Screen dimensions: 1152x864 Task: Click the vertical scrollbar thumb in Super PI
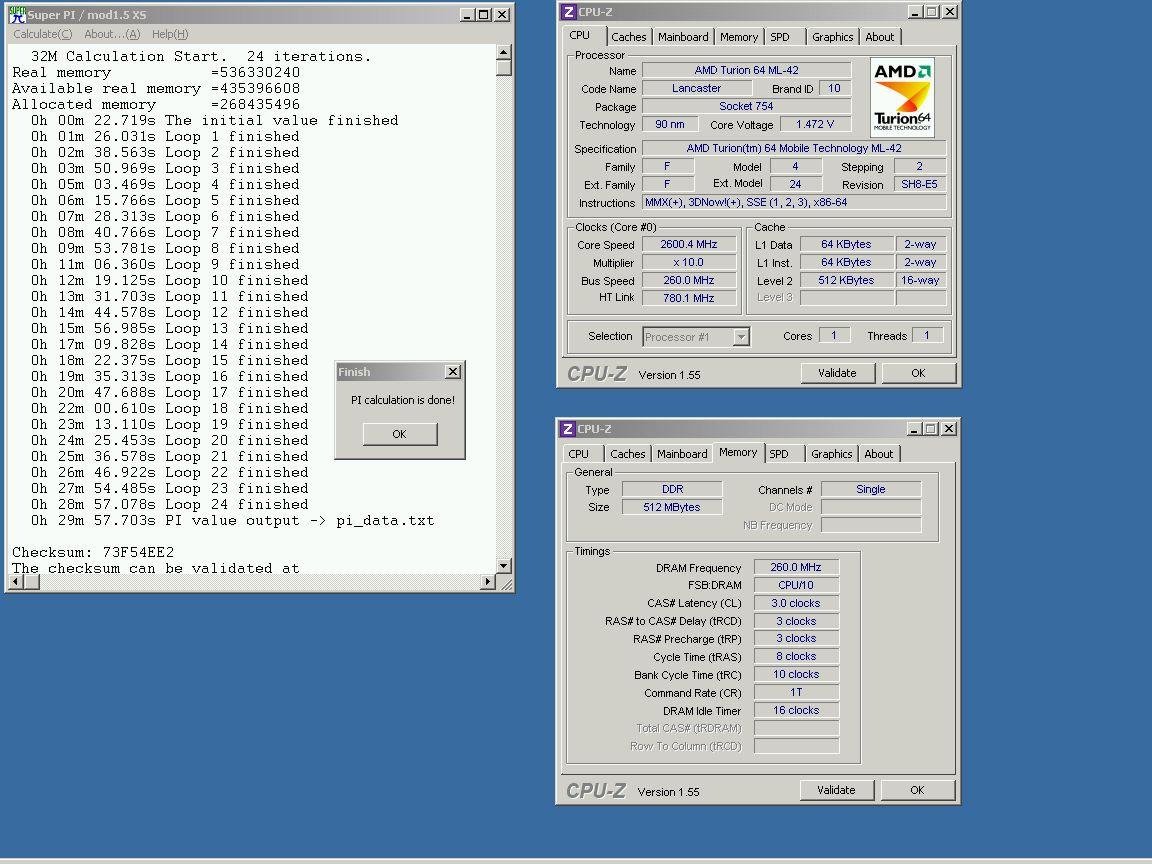coord(503,67)
